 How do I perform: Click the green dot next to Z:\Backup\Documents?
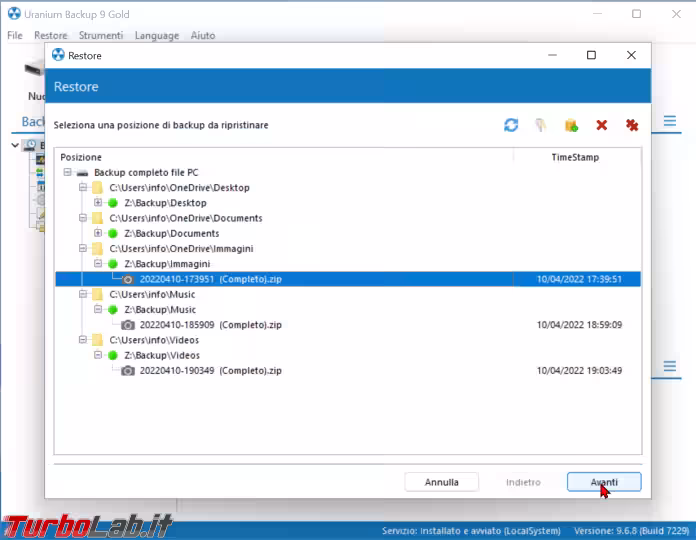[x=113, y=233]
